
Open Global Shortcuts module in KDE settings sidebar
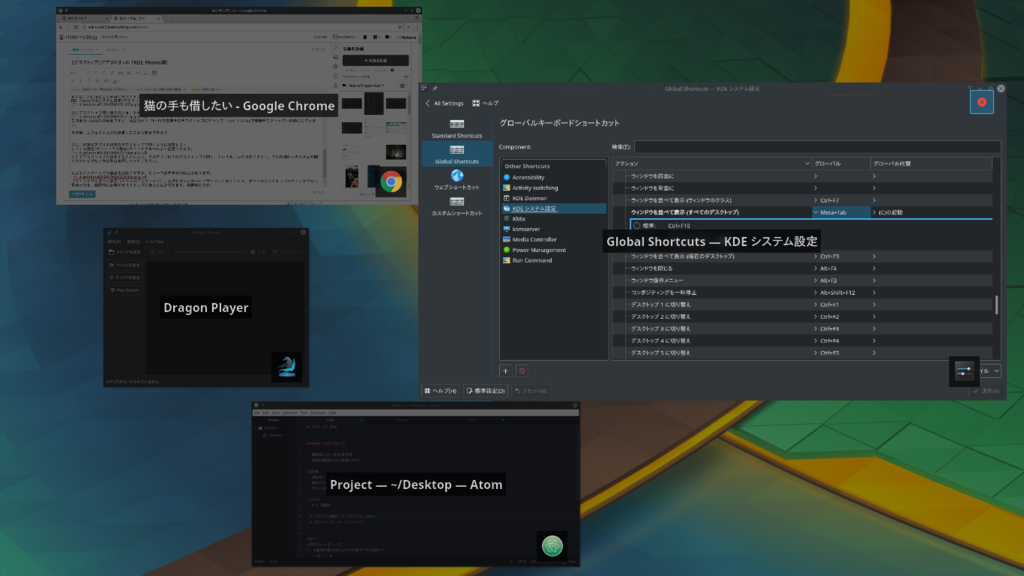pos(456,154)
